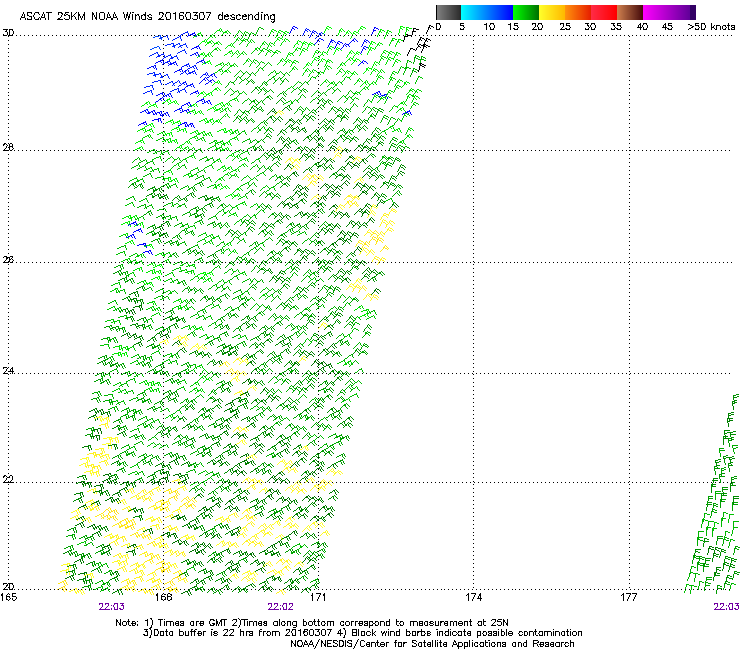Select the green 15–20 knots color segment

pos(526,12)
